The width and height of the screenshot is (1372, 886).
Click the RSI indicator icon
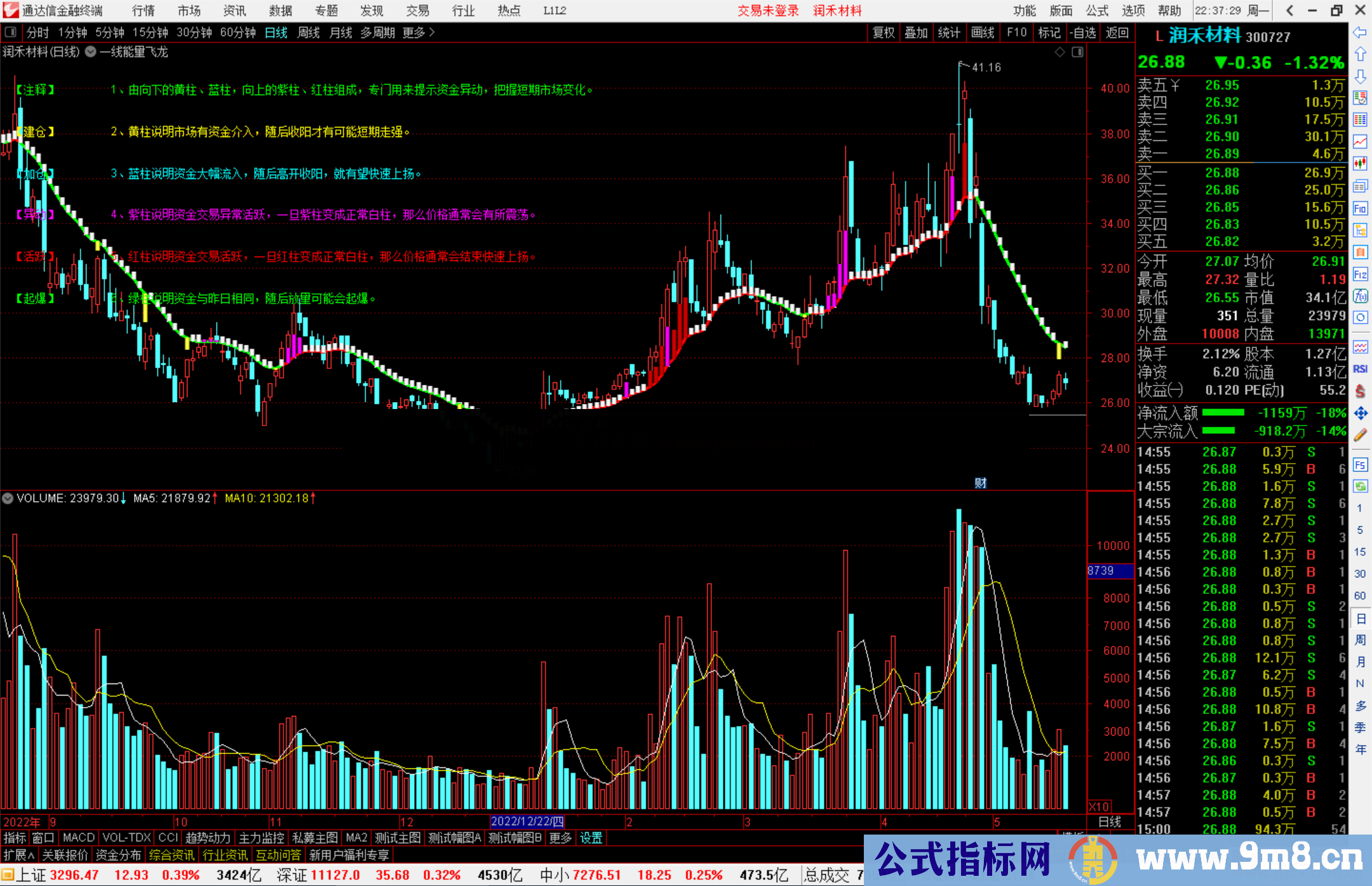tap(1360, 369)
